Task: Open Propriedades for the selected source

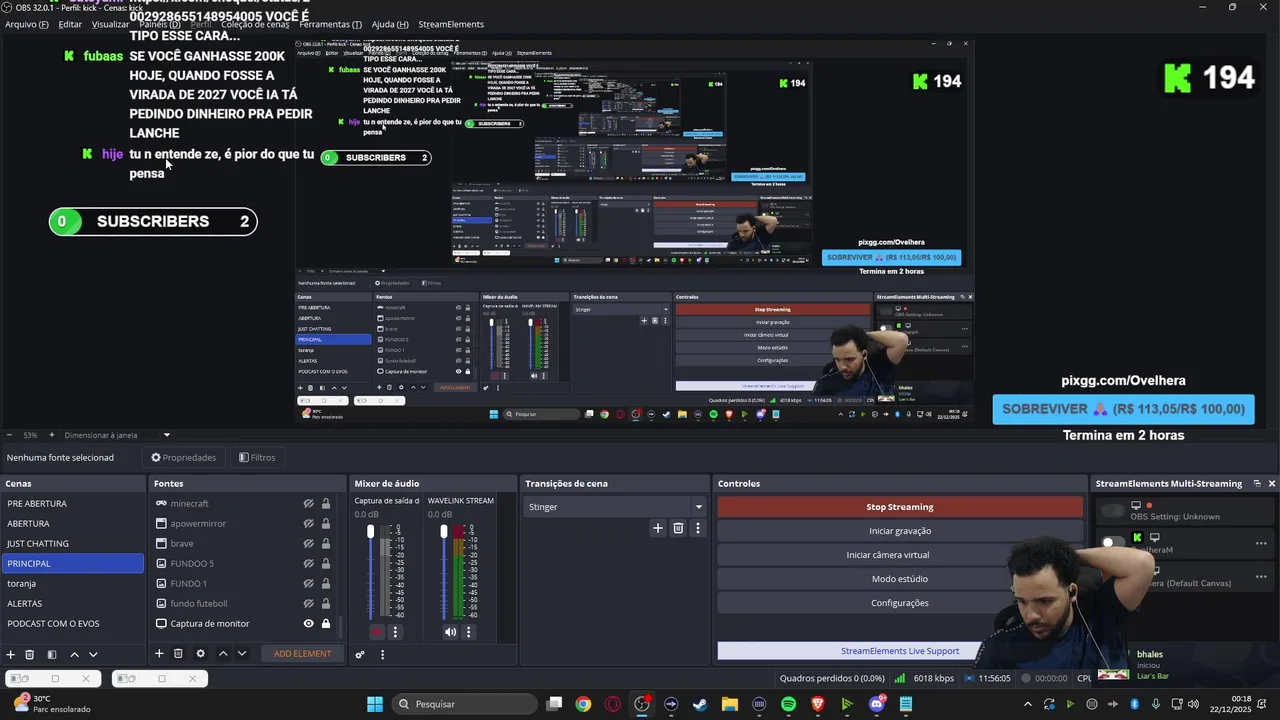Action: pyautogui.click(x=183, y=458)
